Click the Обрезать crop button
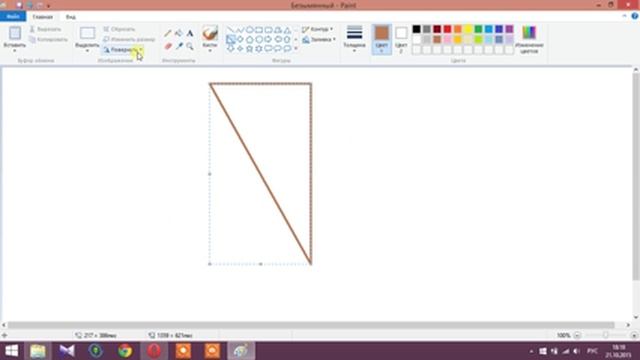 click(119, 29)
